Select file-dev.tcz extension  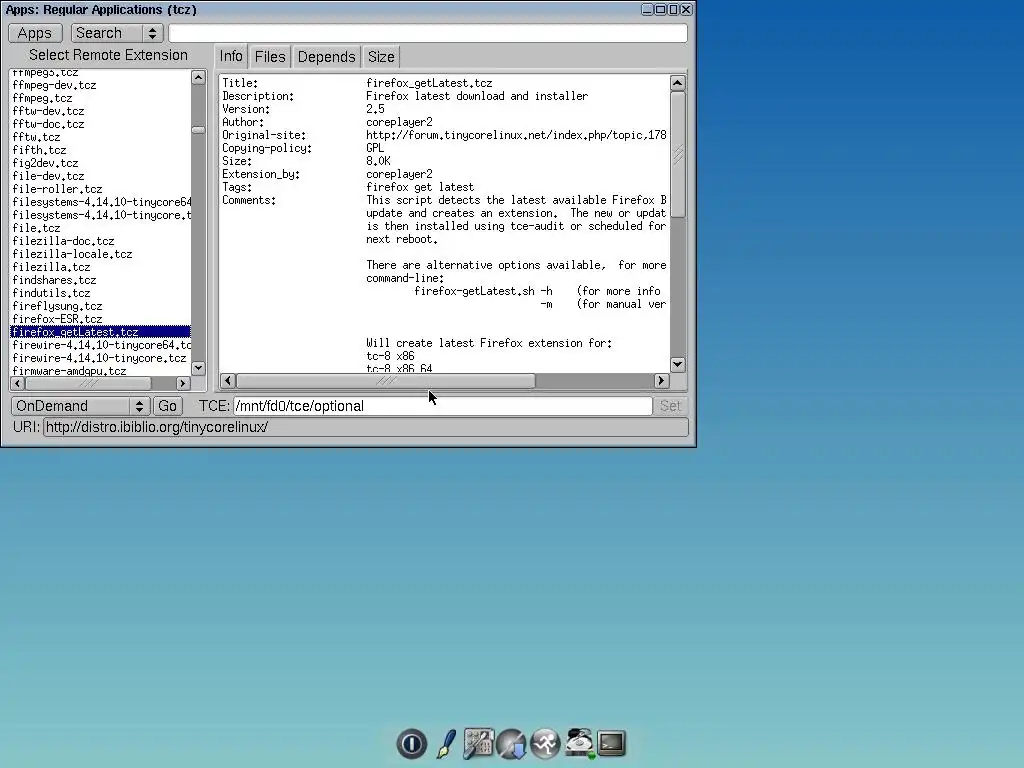click(48, 176)
